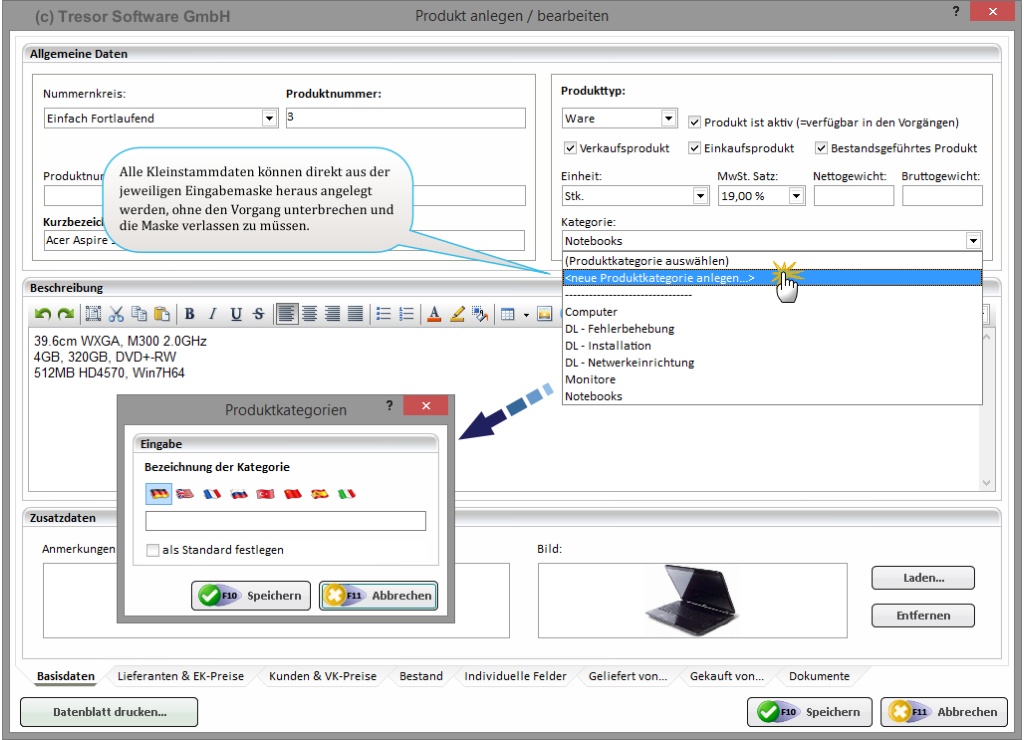
Task: Select the Turkish flag language
Action: coord(266,494)
